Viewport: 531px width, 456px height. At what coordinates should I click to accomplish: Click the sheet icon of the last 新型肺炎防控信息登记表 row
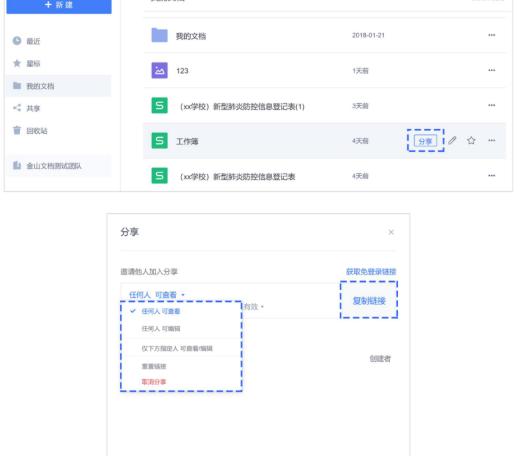(x=160, y=175)
